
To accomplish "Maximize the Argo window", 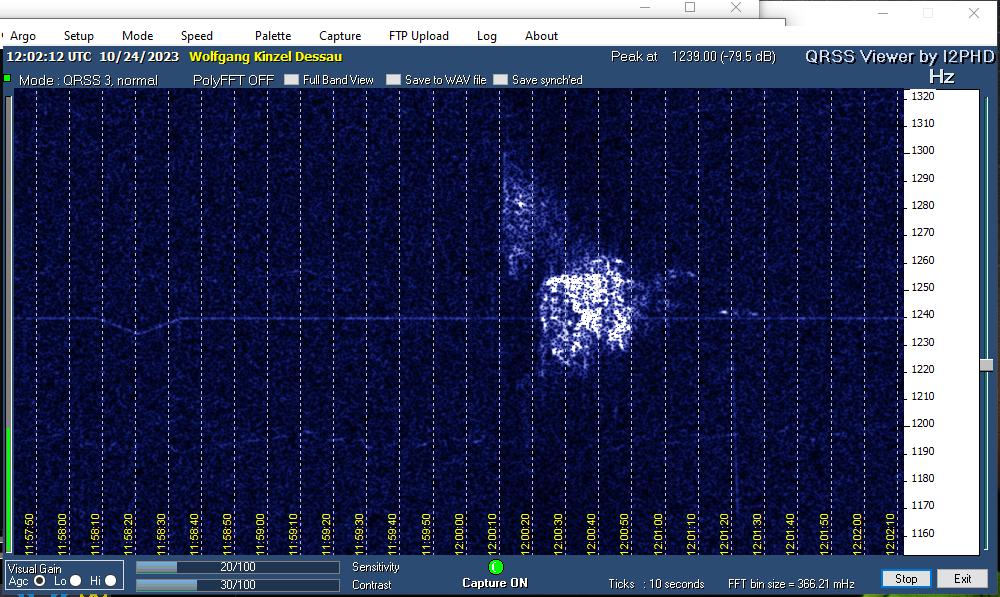I will 690,8.
